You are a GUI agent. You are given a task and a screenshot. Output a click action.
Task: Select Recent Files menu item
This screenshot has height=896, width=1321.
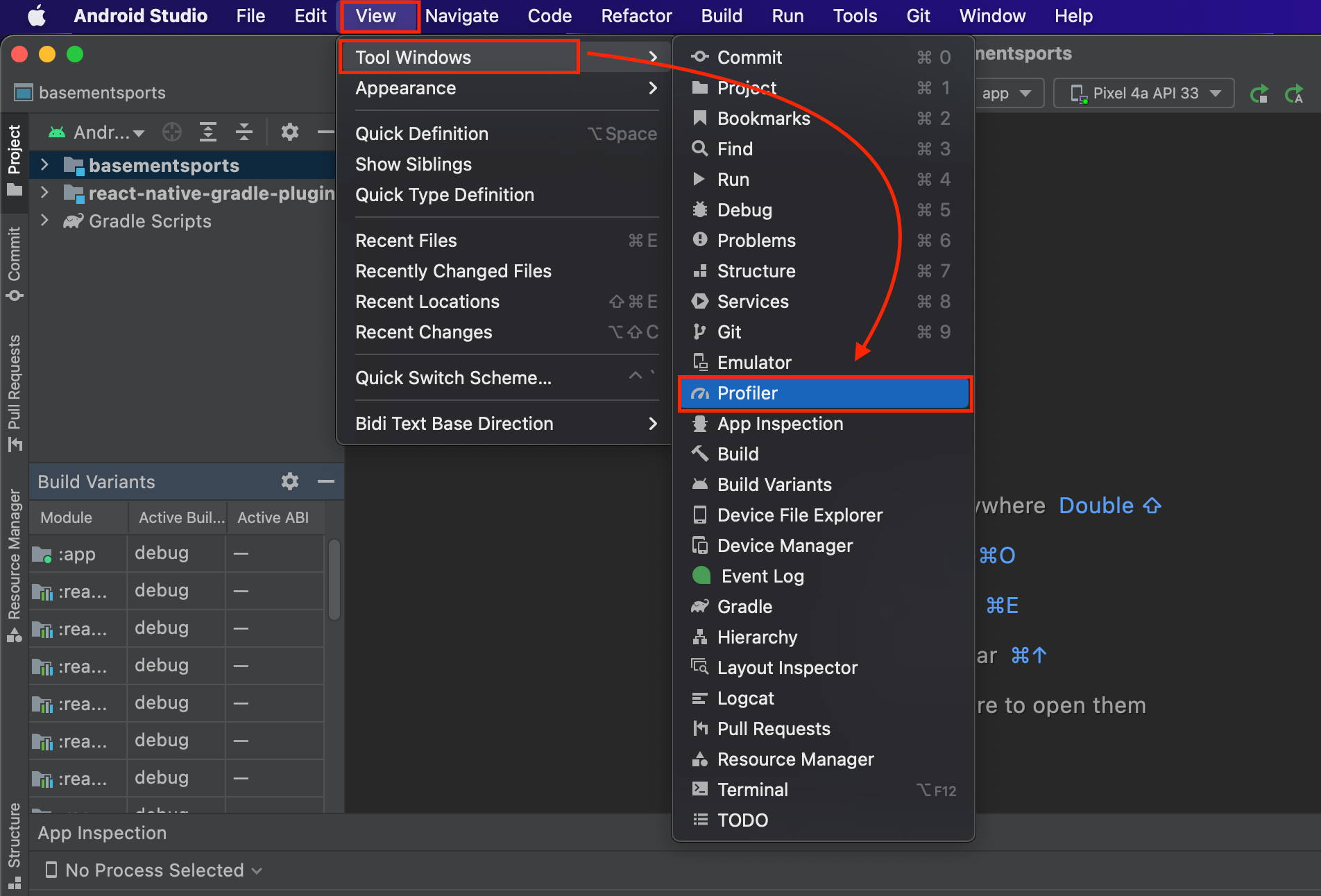click(x=505, y=240)
